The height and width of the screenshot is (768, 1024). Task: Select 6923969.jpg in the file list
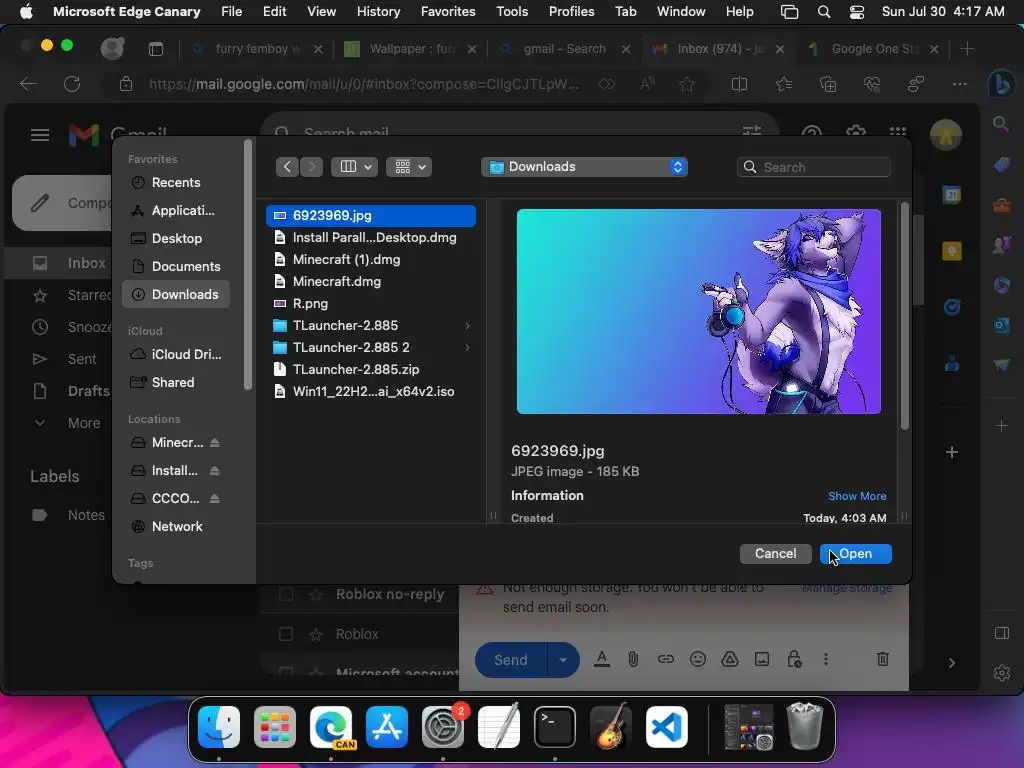point(371,216)
